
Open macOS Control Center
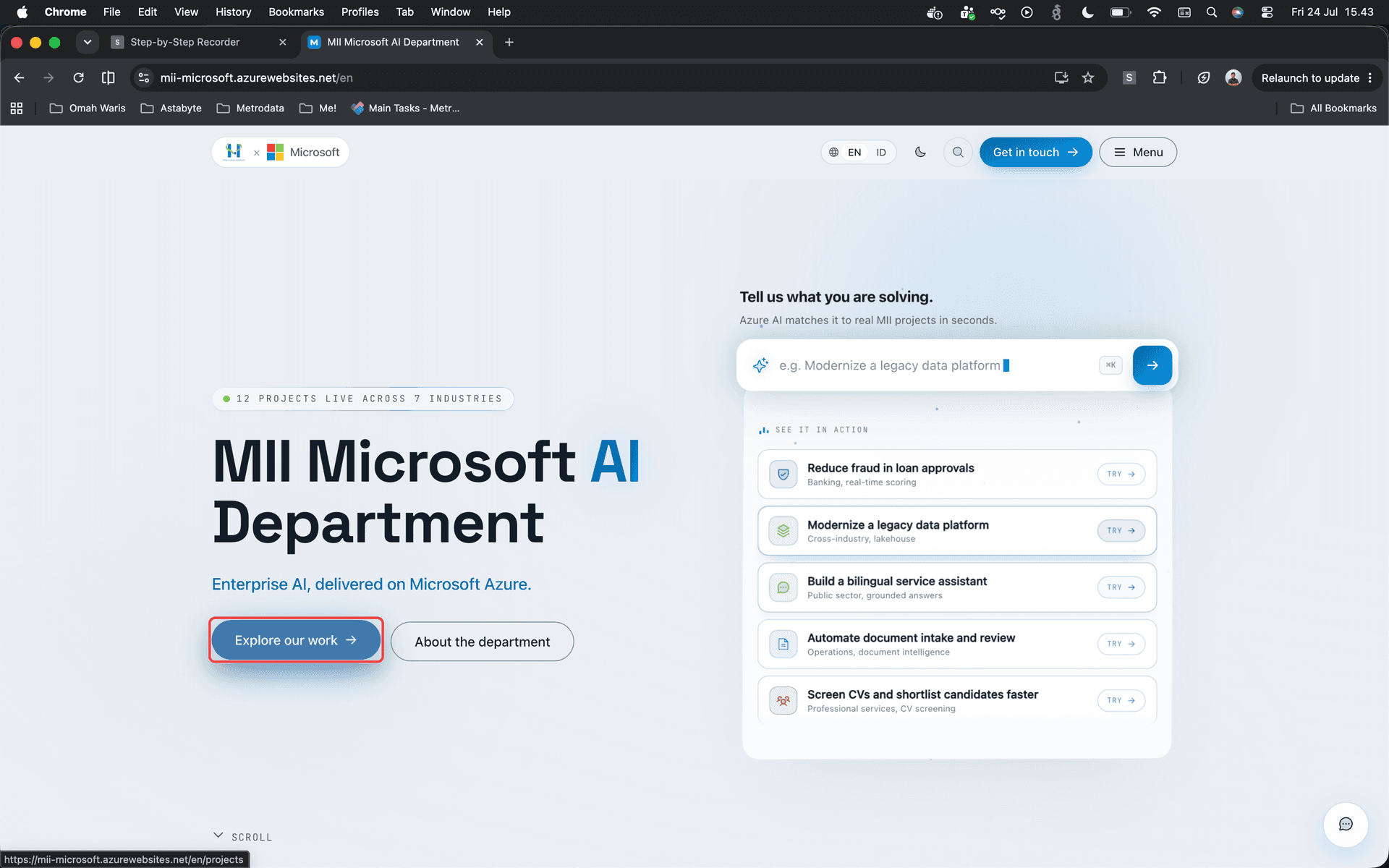[1267, 12]
